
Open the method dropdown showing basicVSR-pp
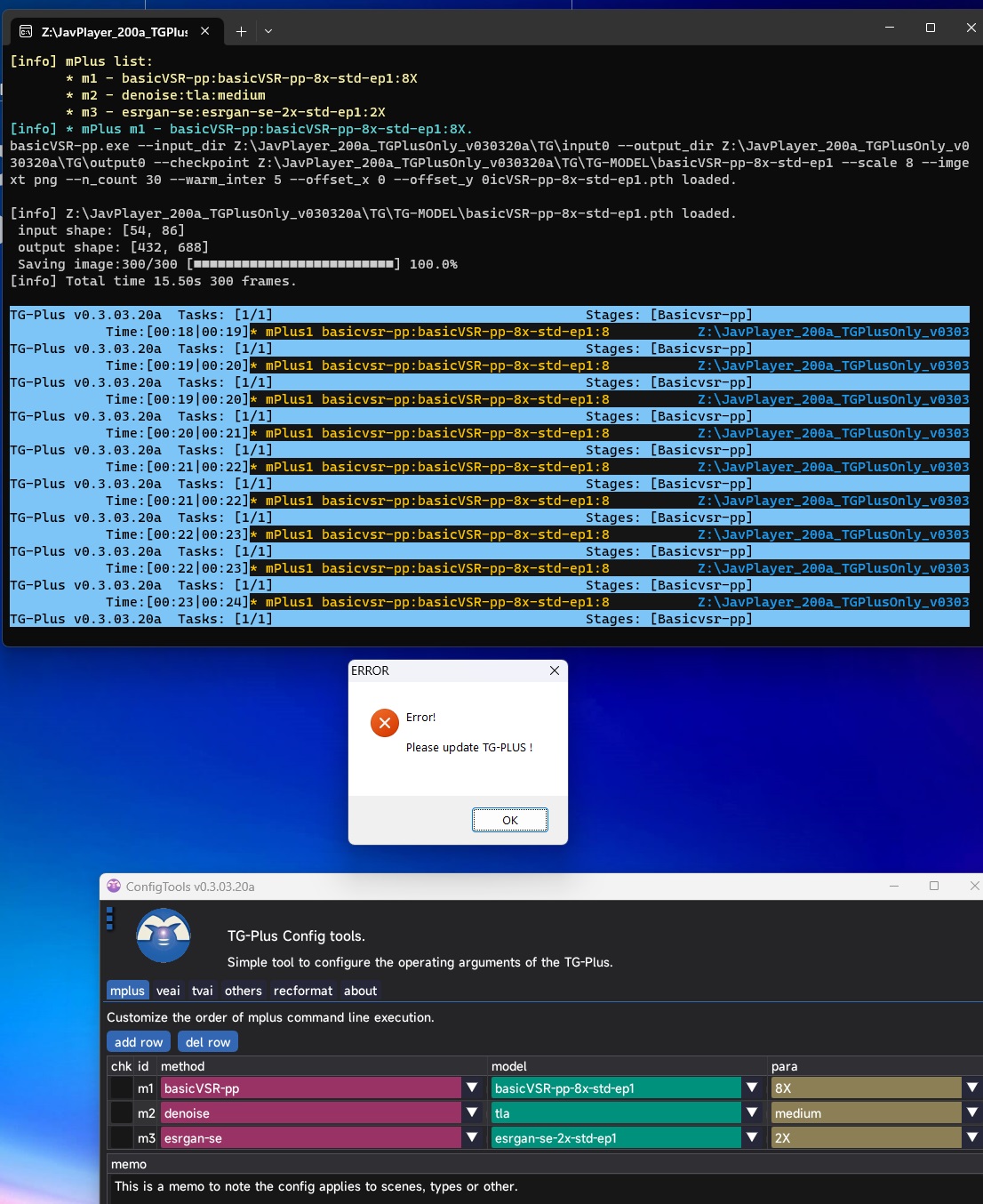pos(472,1088)
